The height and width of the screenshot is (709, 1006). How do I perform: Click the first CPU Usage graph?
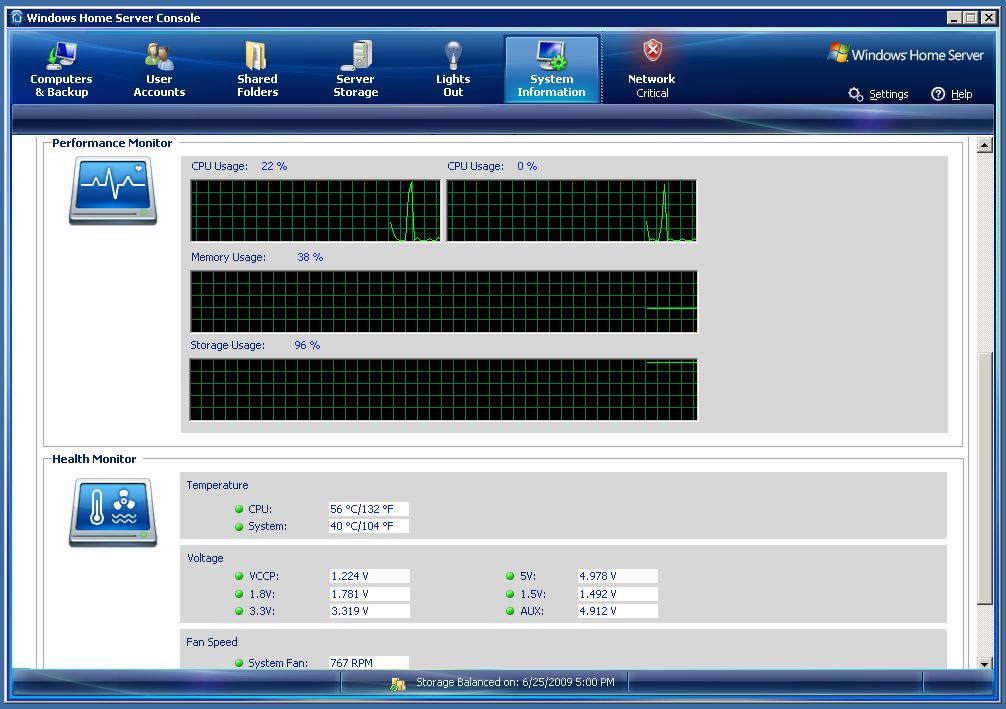click(315, 211)
